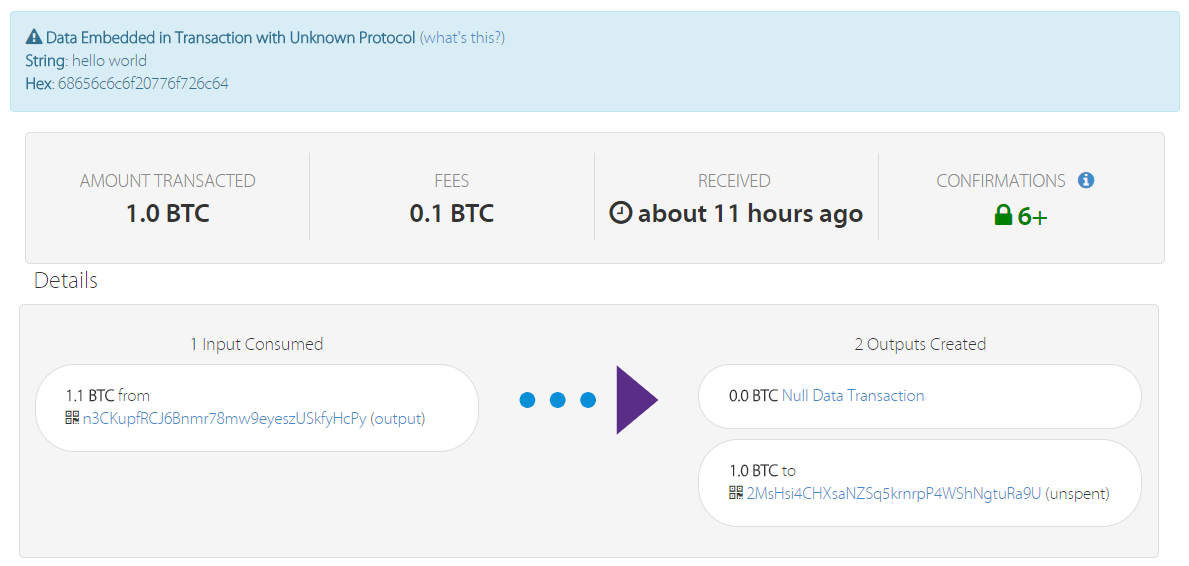Click the 0.1 BTC fees value
Screen dimensions: 1189x566
click(x=452, y=214)
